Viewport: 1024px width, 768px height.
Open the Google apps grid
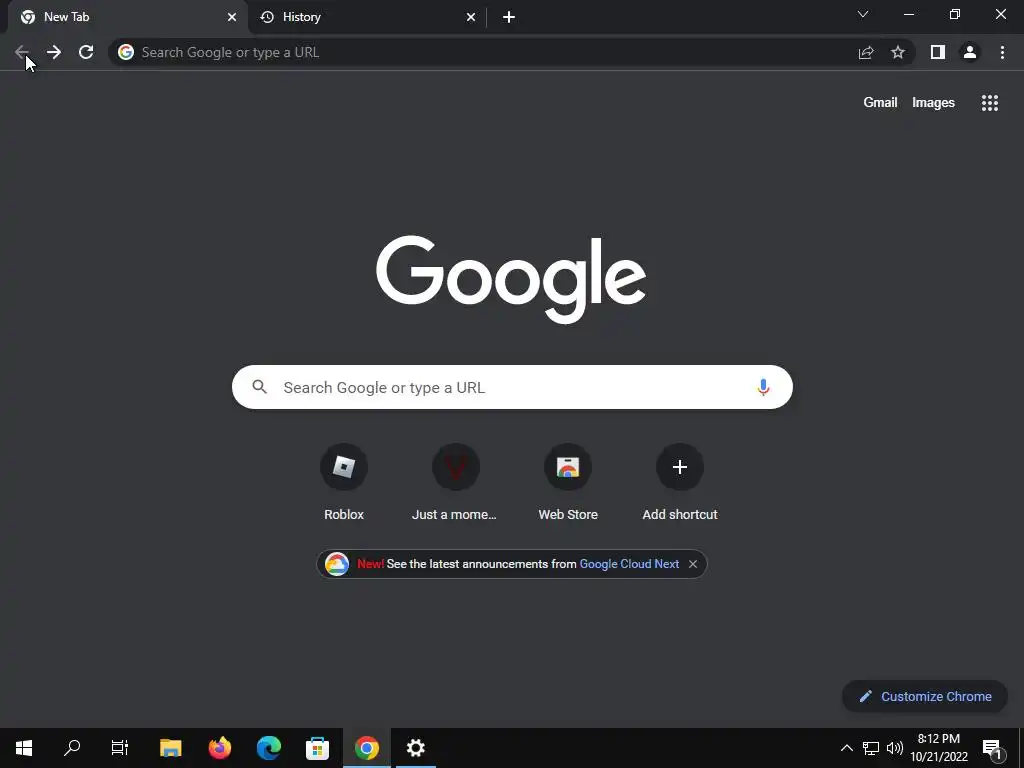pos(989,103)
